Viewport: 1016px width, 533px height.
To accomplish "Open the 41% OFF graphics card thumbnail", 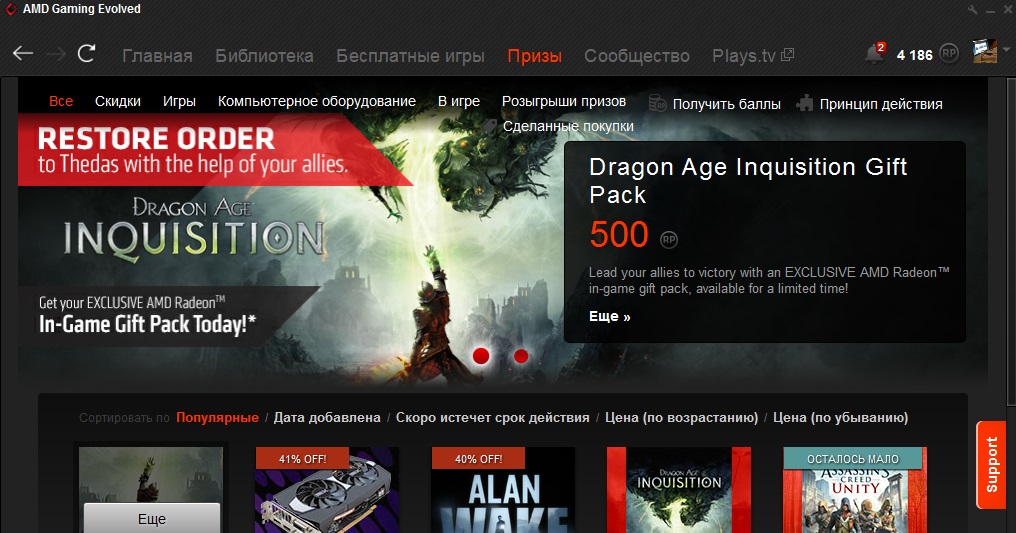I will (x=327, y=490).
